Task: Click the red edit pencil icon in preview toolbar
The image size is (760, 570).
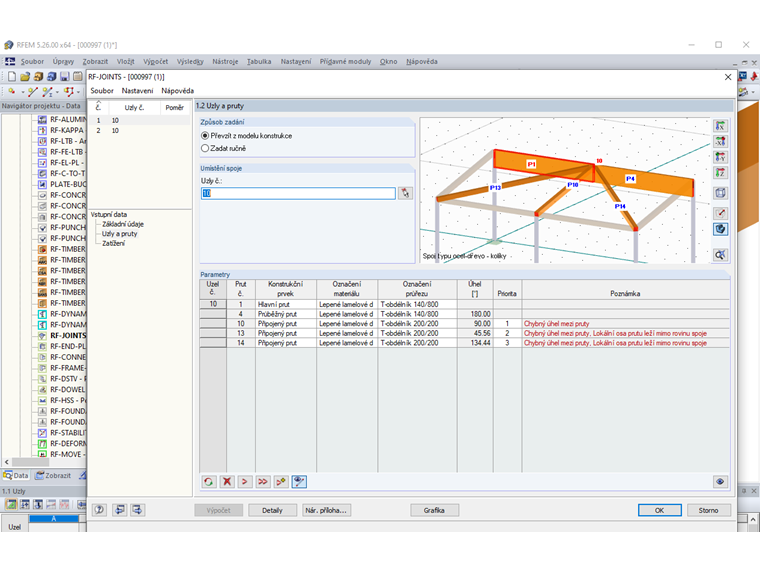Action: coord(720,213)
